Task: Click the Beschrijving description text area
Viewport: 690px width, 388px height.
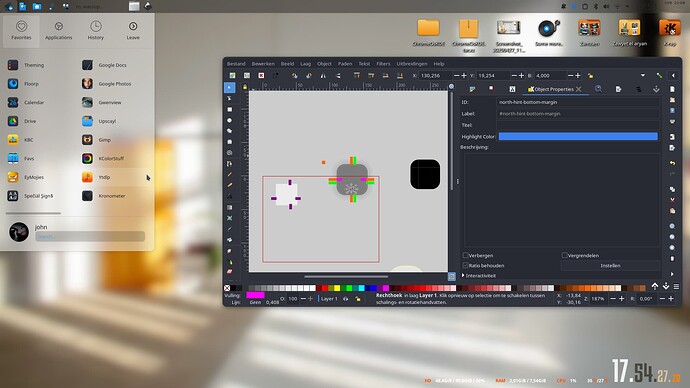Action: 562,201
